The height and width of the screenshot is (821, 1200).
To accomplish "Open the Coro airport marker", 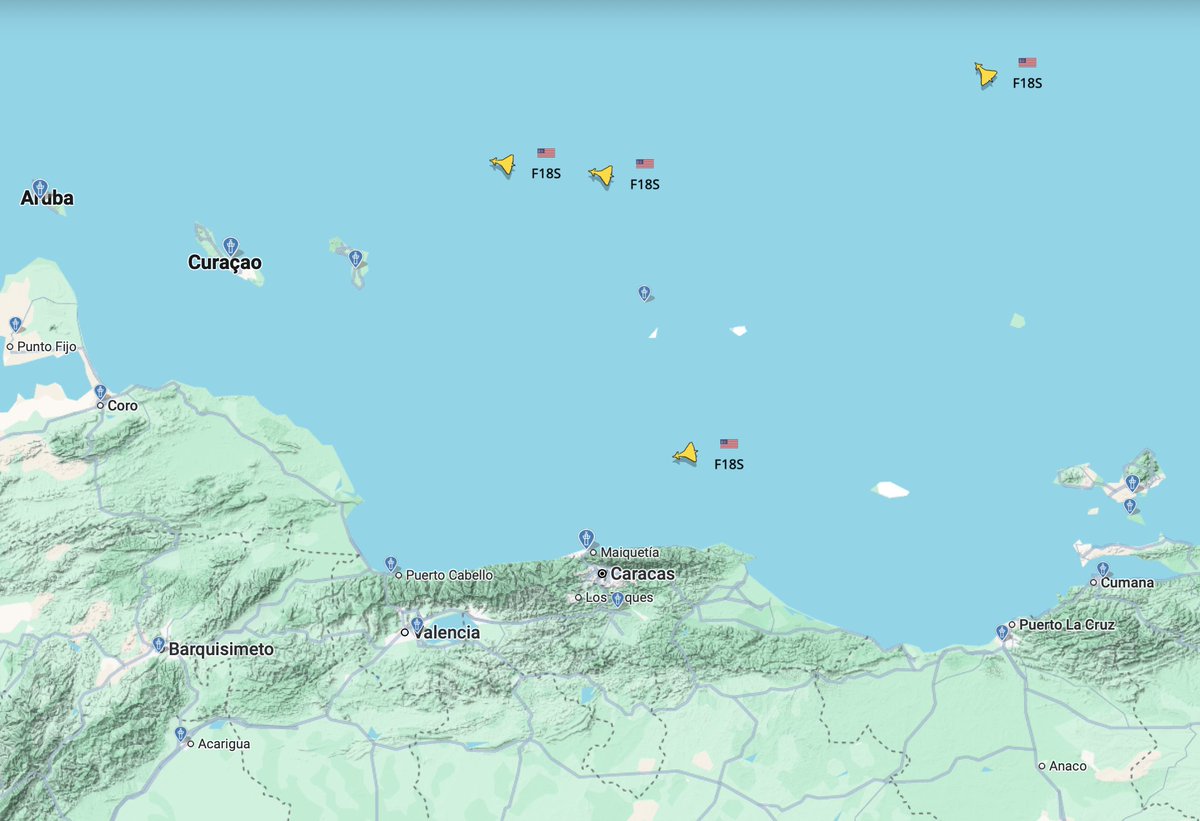I will point(100,391).
